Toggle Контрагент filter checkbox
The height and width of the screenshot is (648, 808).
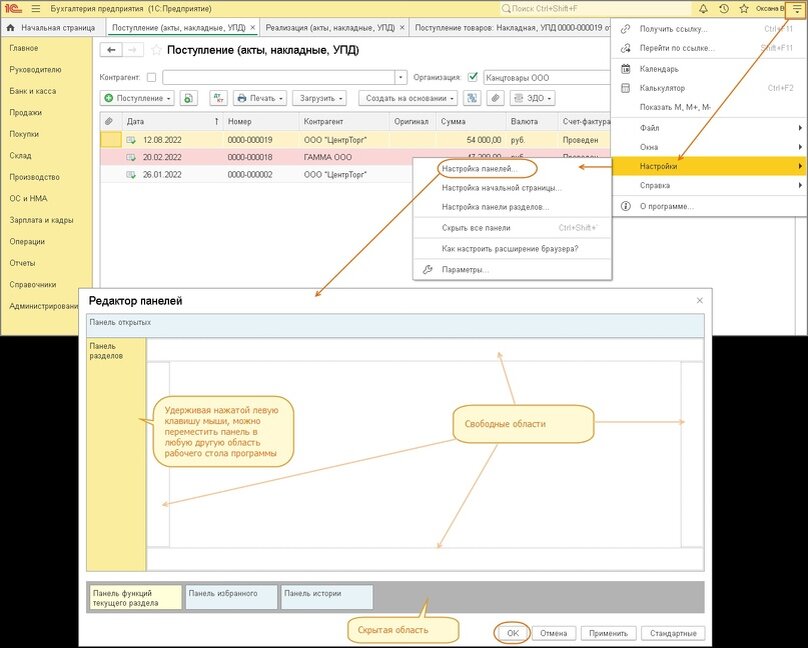point(151,77)
